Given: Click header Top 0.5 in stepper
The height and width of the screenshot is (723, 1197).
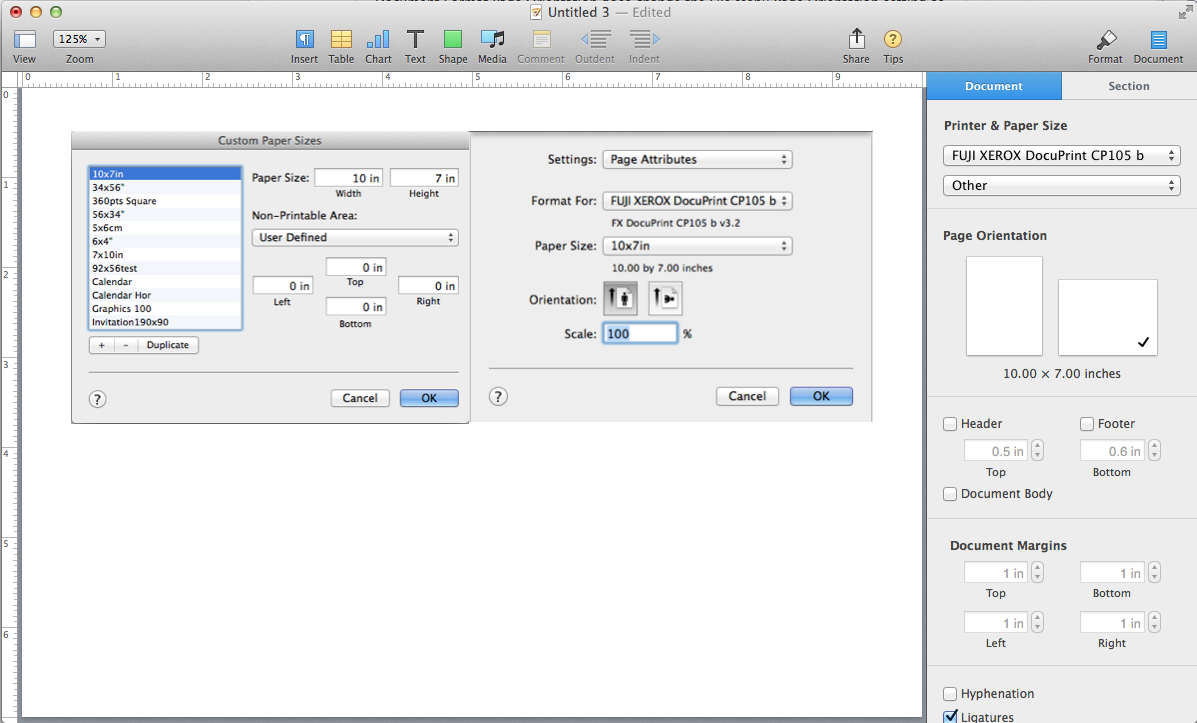Looking at the screenshot, I should coord(1037,450).
